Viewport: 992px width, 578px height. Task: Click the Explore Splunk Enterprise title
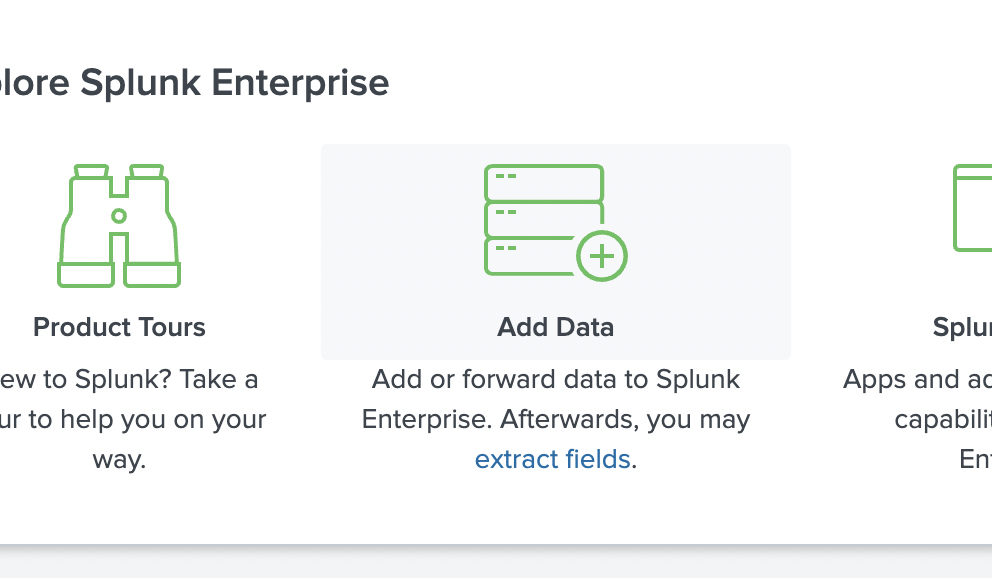click(195, 83)
